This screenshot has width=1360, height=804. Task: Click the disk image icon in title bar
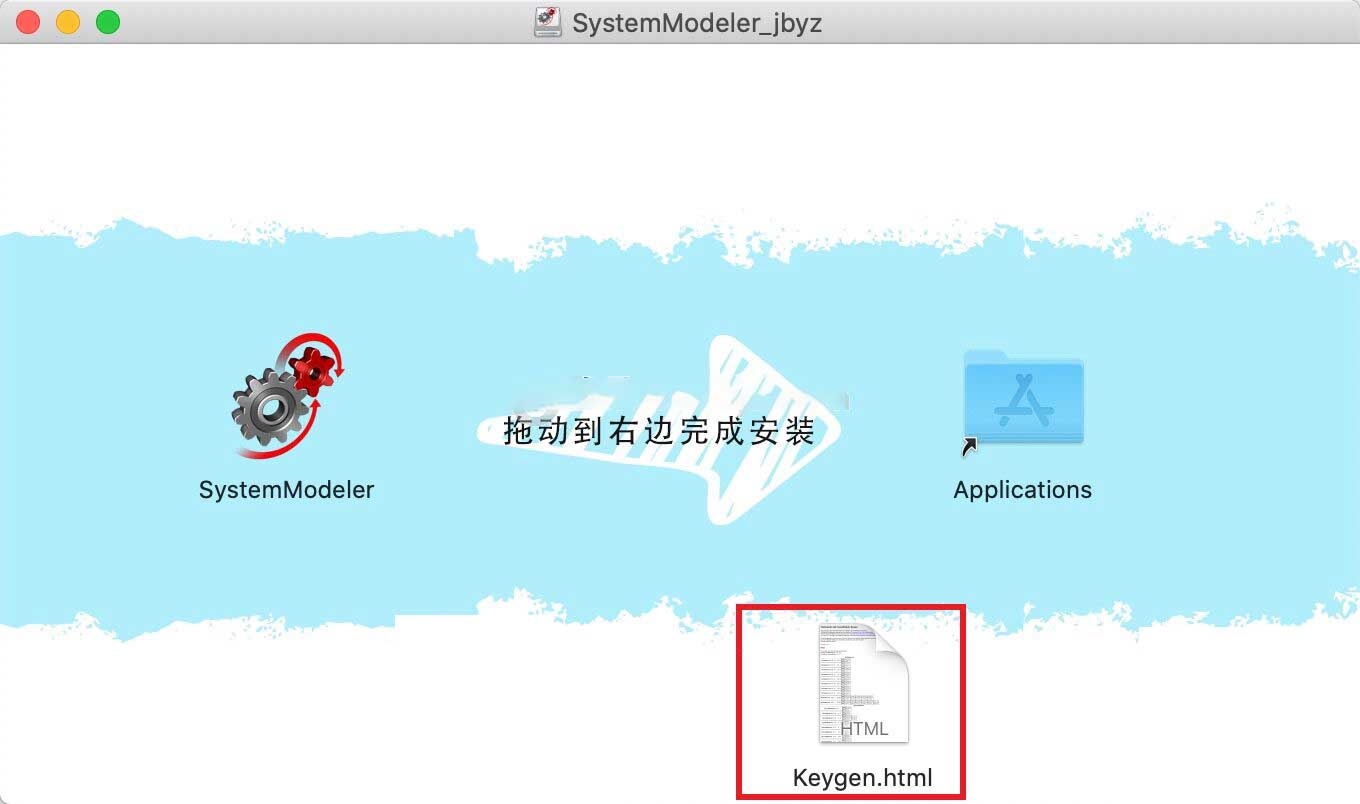pyautogui.click(x=548, y=22)
